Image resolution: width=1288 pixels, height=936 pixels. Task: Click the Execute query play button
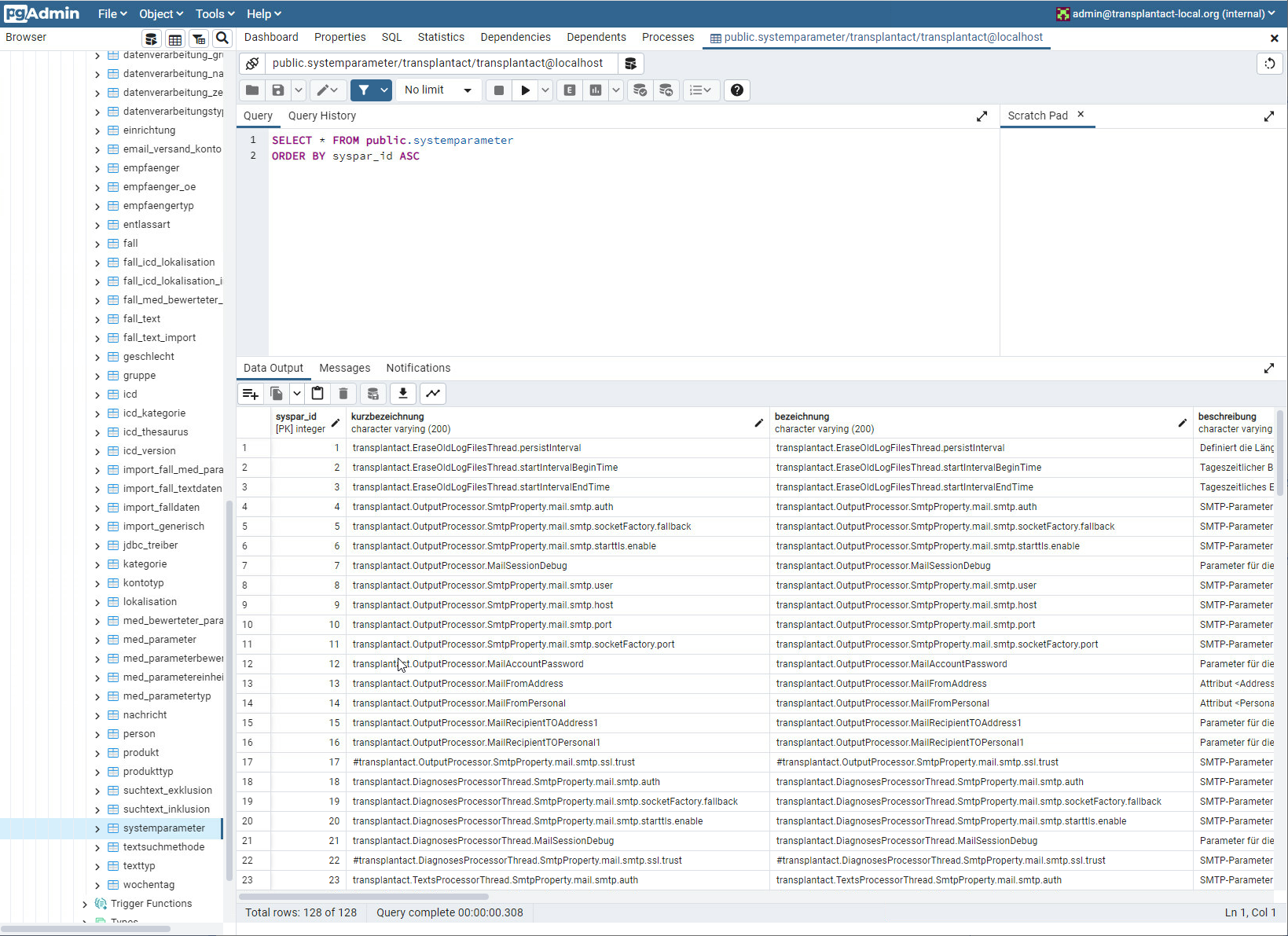(525, 90)
